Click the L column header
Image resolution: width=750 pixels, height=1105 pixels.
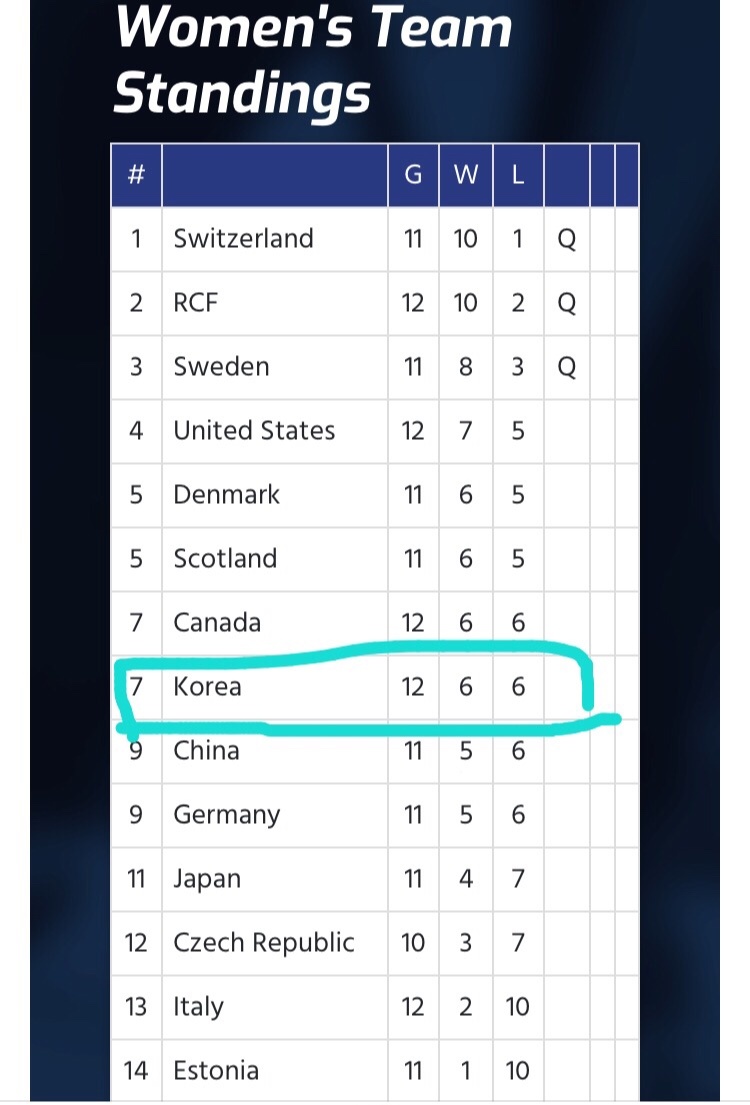pos(517,175)
